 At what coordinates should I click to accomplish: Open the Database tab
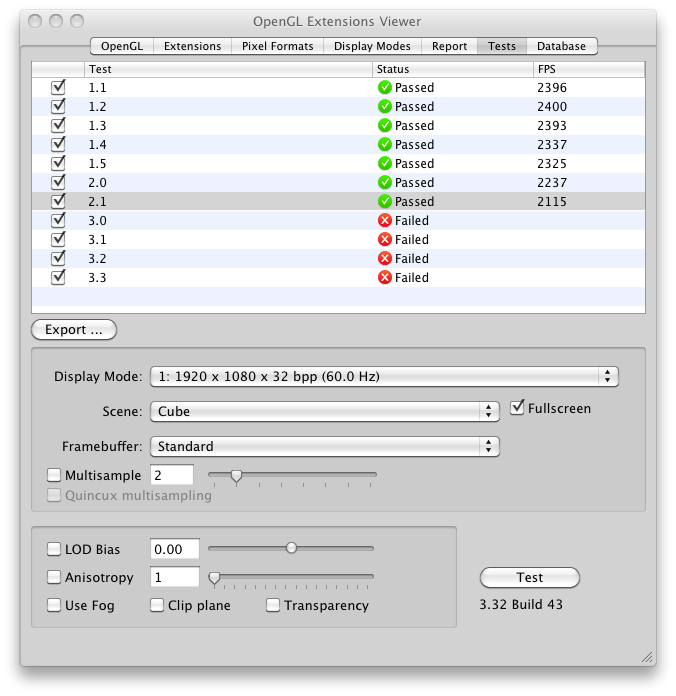tap(561, 46)
